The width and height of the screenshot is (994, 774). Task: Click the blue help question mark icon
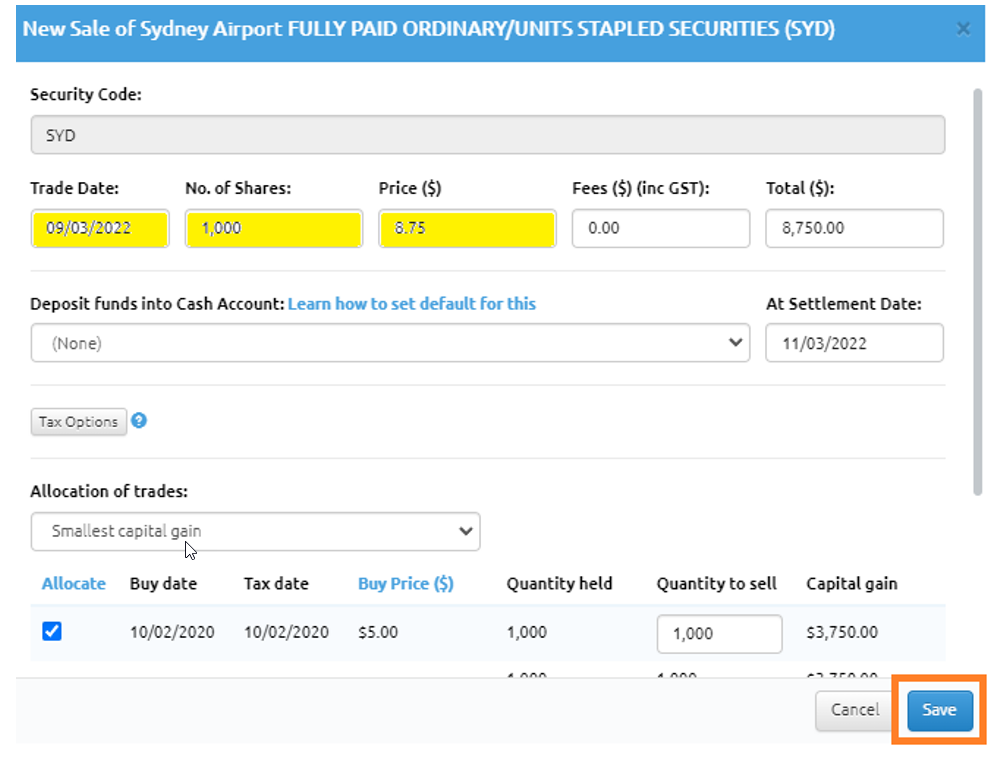coord(139,420)
